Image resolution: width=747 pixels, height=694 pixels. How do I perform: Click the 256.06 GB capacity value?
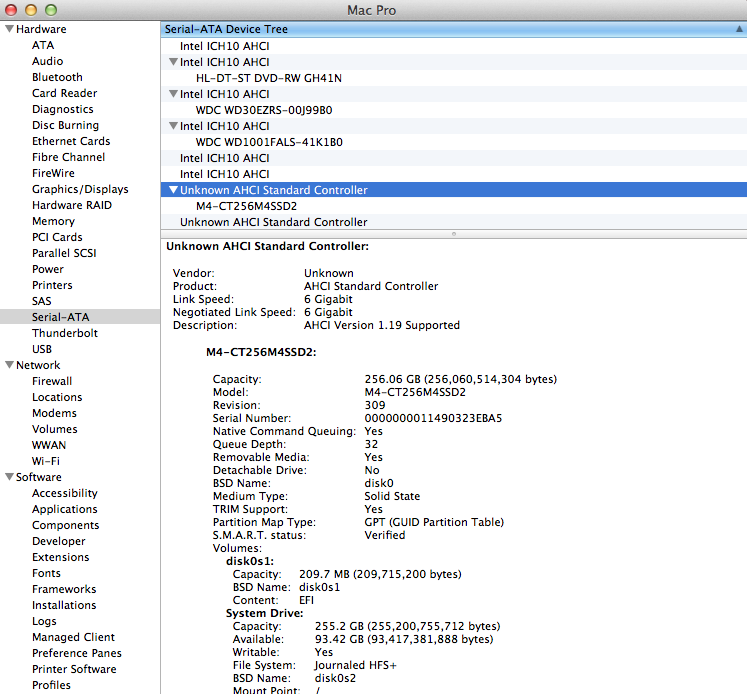[460, 379]
